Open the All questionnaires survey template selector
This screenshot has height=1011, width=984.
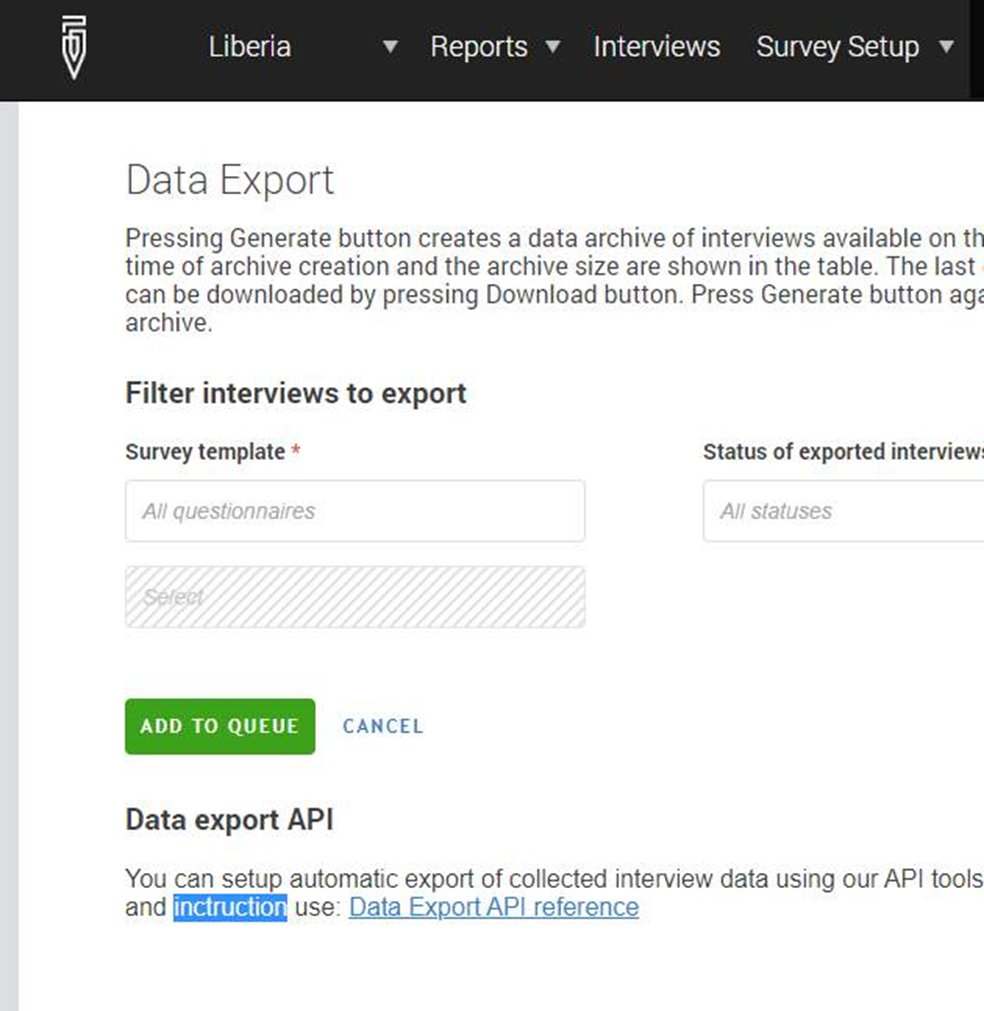[x=355, y=511]
